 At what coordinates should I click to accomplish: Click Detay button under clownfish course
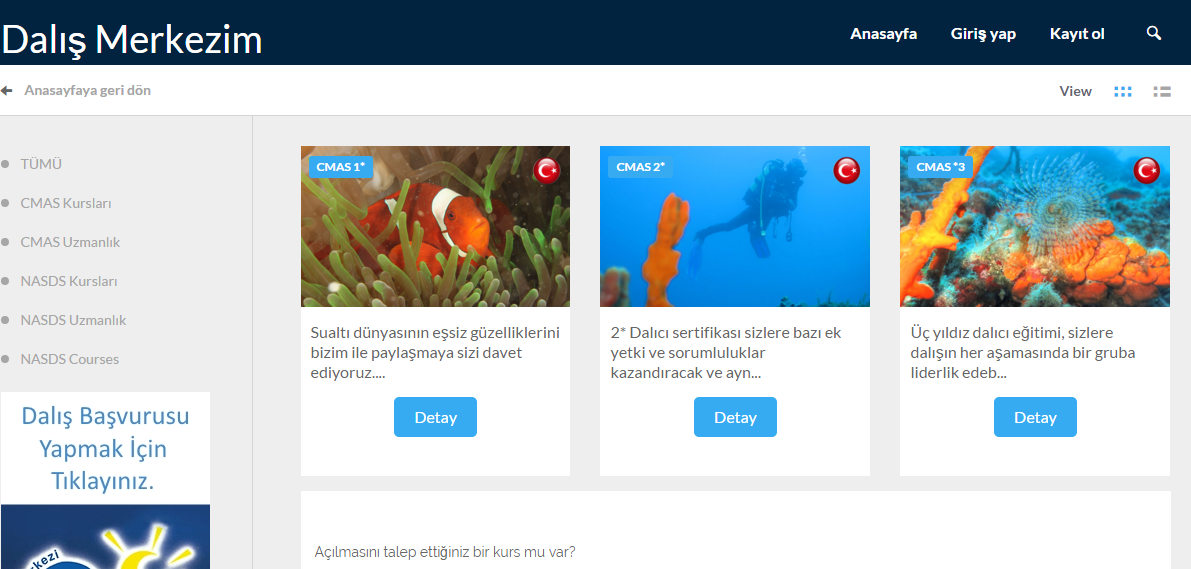click(435, 417)
